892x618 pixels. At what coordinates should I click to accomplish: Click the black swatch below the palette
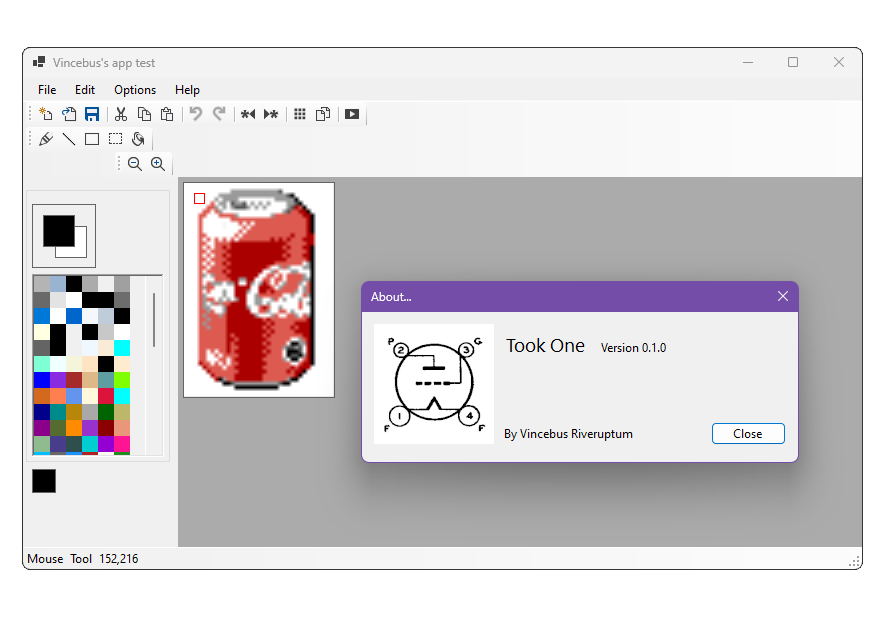44,481
